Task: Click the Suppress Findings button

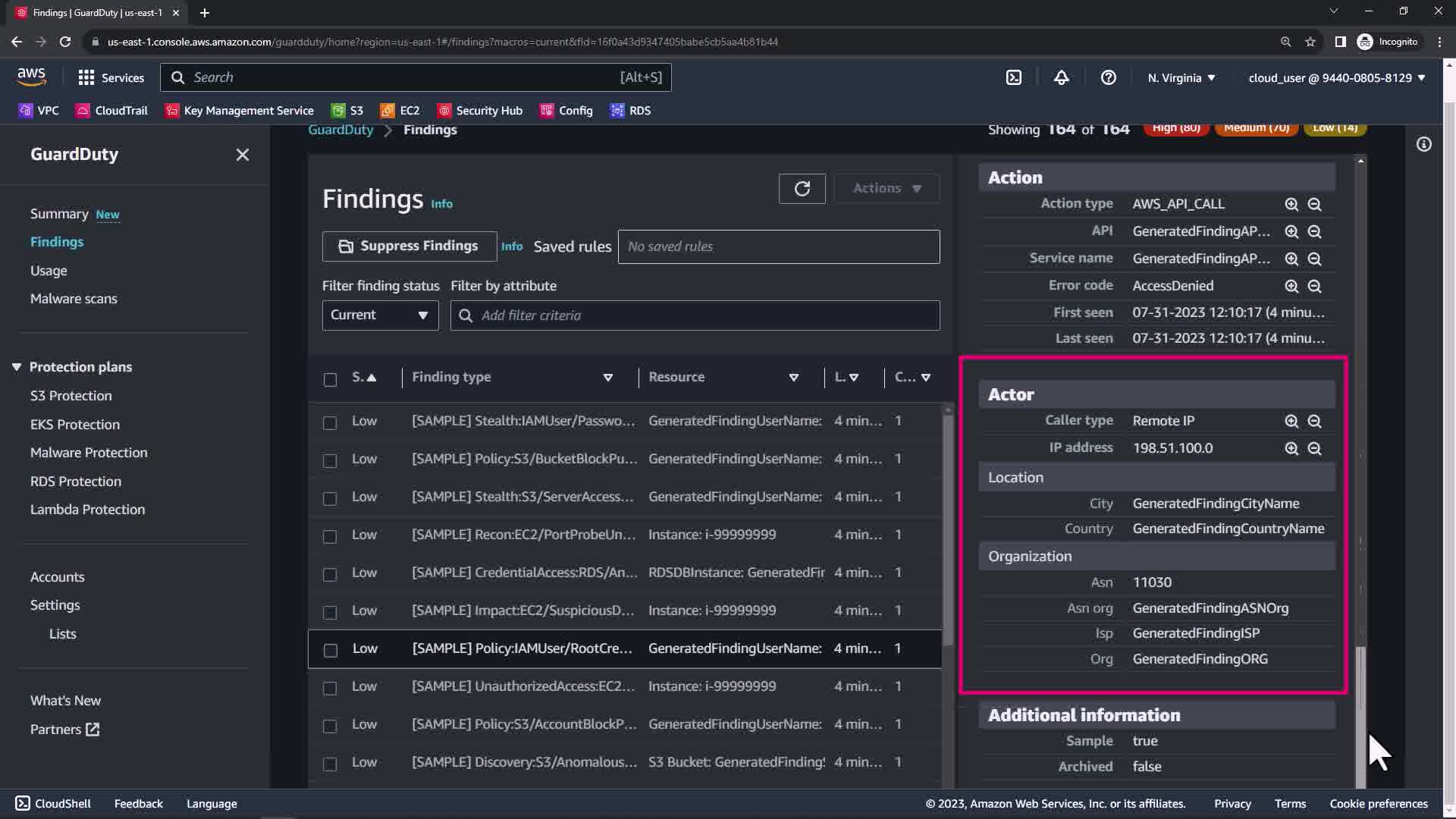Action: 409,246
